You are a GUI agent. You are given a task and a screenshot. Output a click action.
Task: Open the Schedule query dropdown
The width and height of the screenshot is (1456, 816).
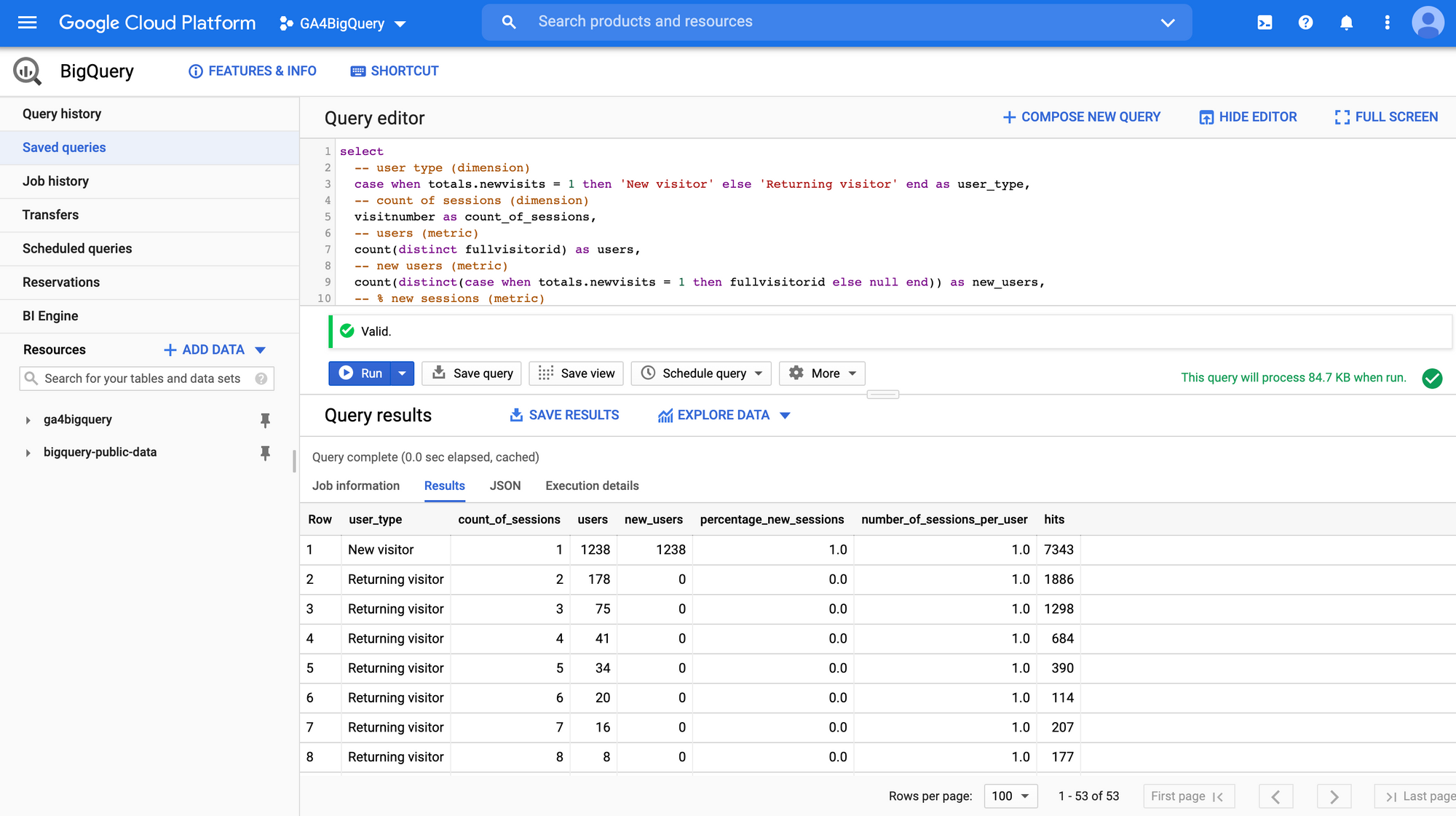tap(703, 373)
